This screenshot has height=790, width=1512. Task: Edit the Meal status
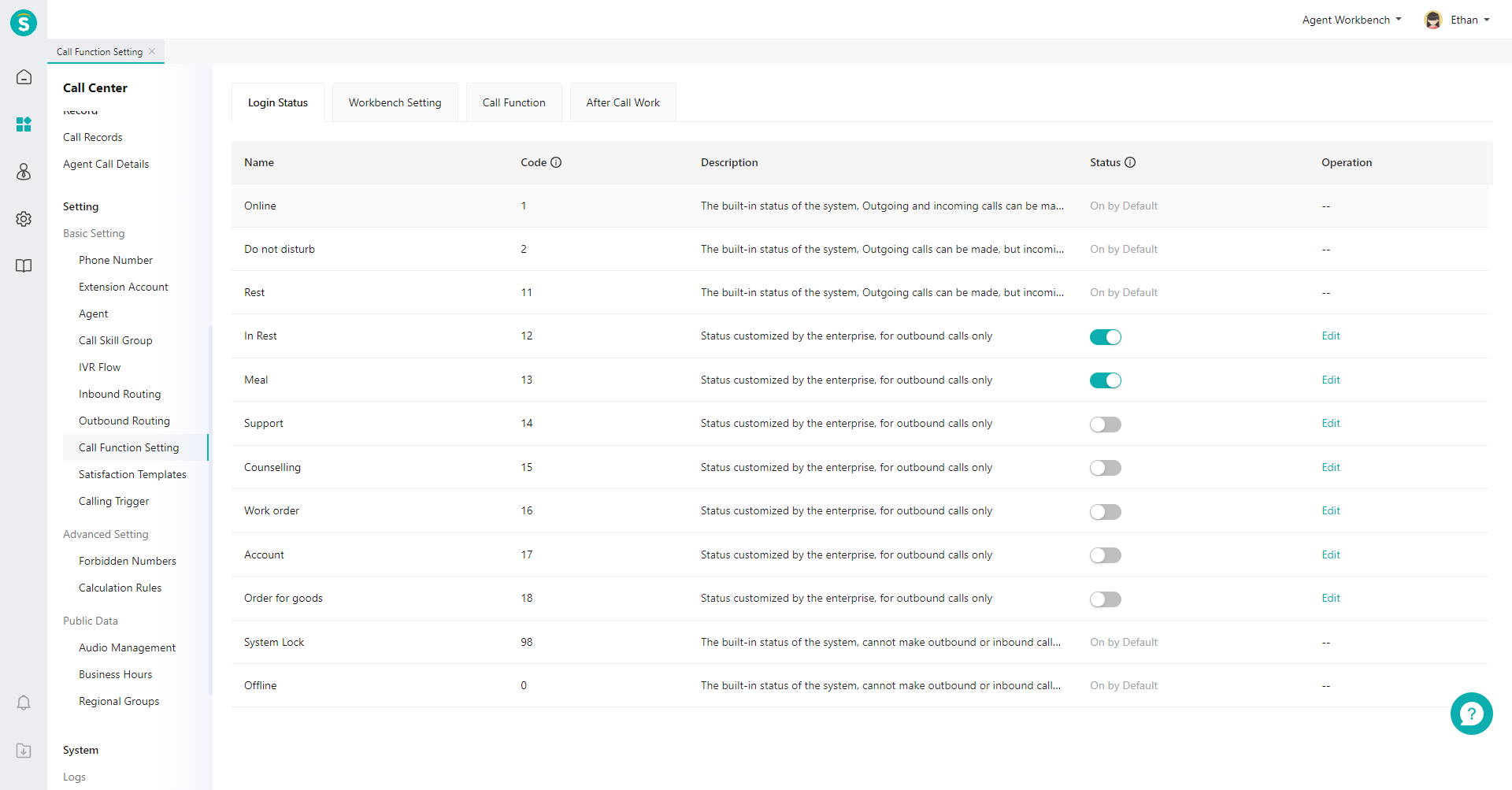click(1330, 380)
